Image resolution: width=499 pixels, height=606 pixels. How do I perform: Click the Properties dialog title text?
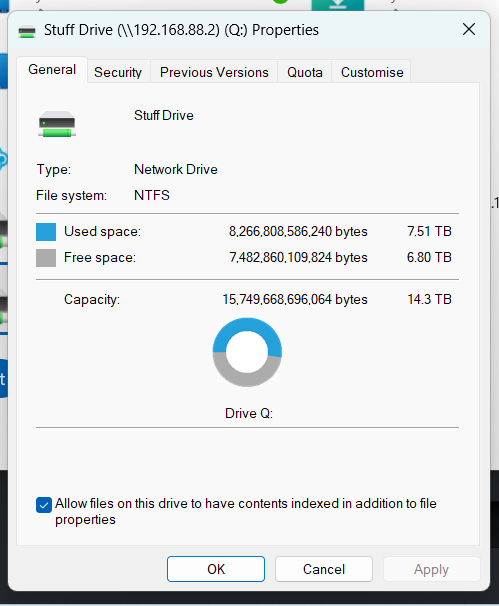point(181,30)
